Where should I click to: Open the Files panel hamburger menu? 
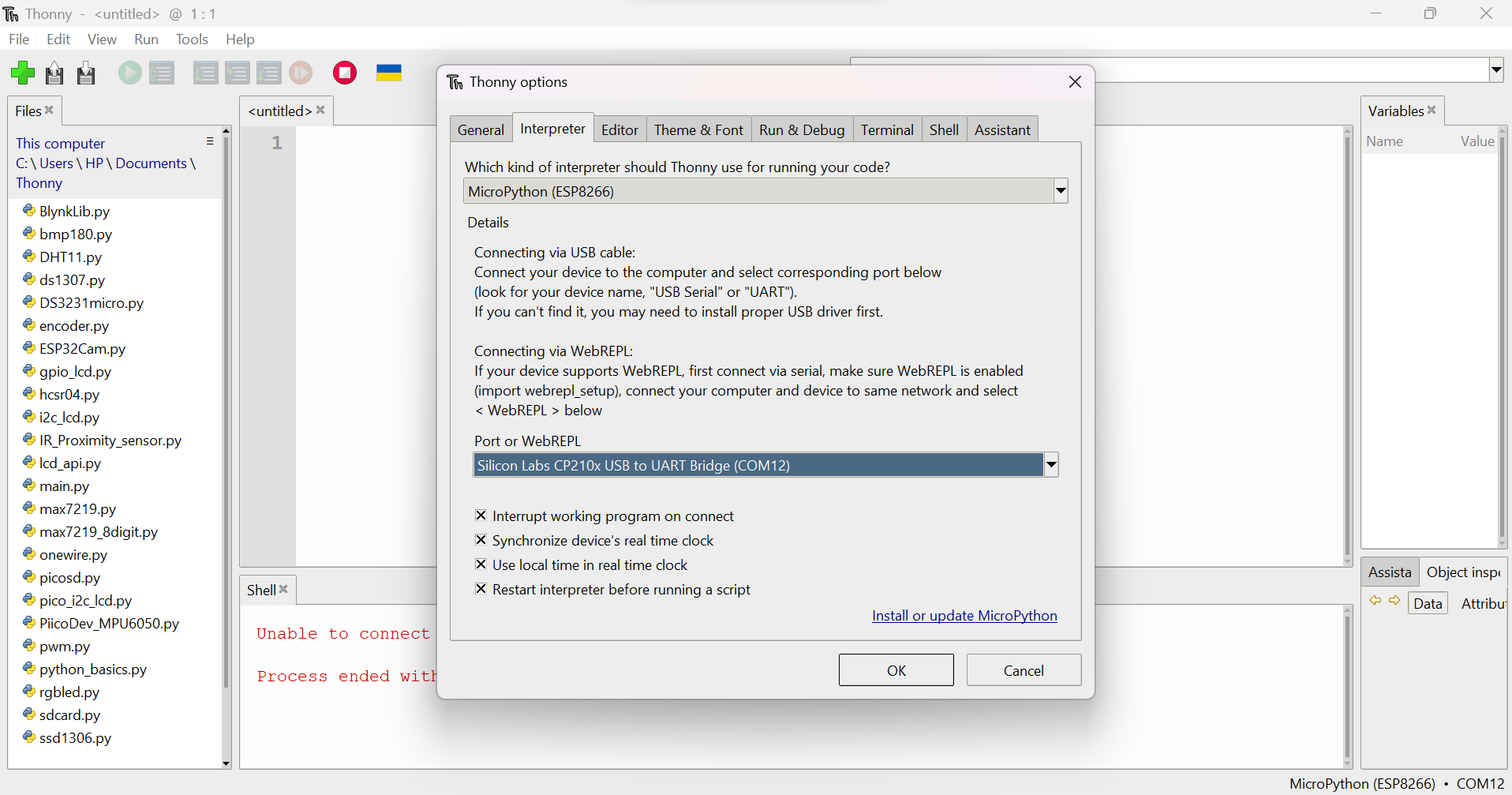210,141
